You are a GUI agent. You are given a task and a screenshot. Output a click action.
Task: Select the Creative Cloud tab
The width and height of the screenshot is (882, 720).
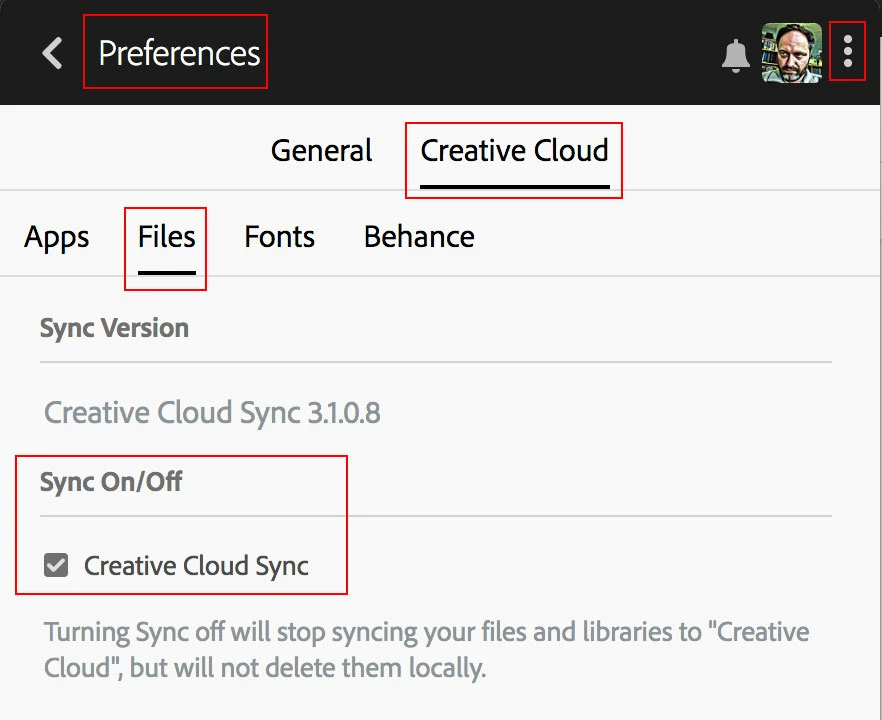click(515, 151)
